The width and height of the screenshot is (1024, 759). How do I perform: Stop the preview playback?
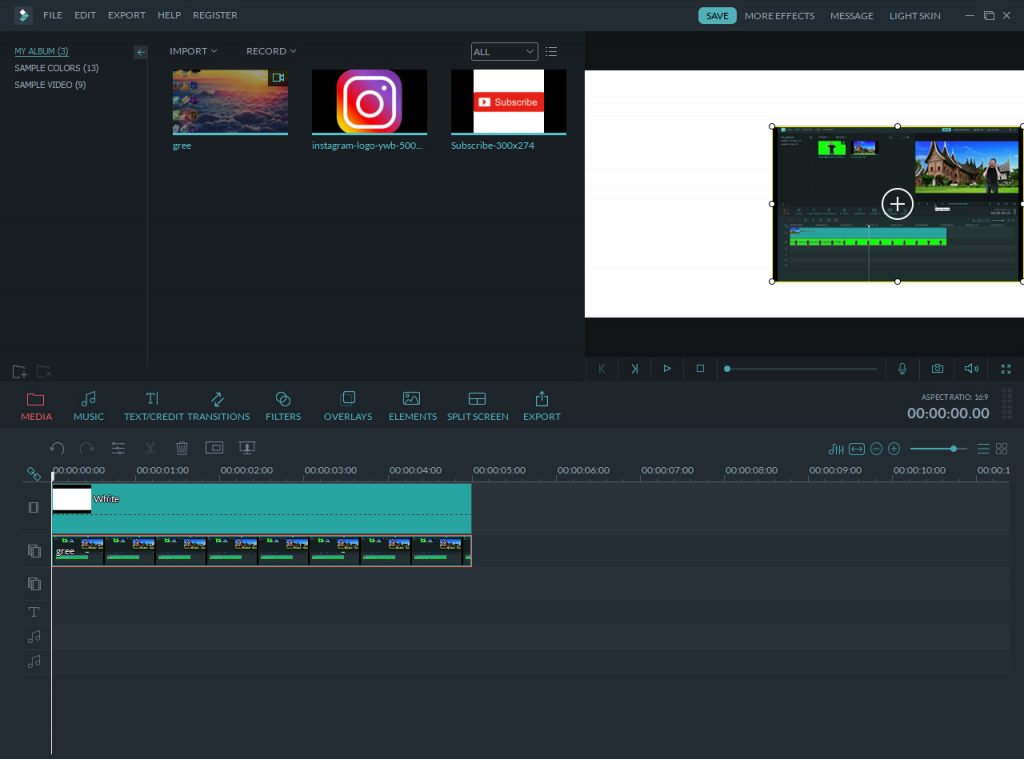click(x=700, y=368)
